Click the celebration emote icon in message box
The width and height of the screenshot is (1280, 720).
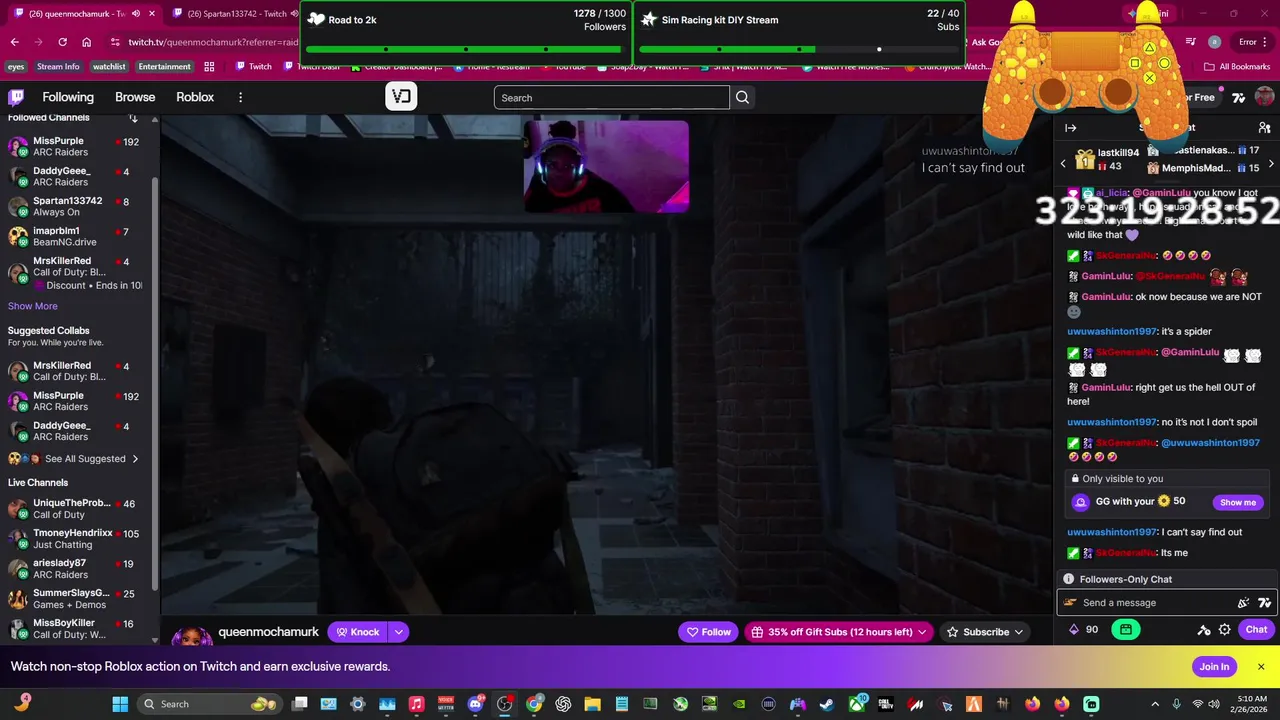(1243, 603)
